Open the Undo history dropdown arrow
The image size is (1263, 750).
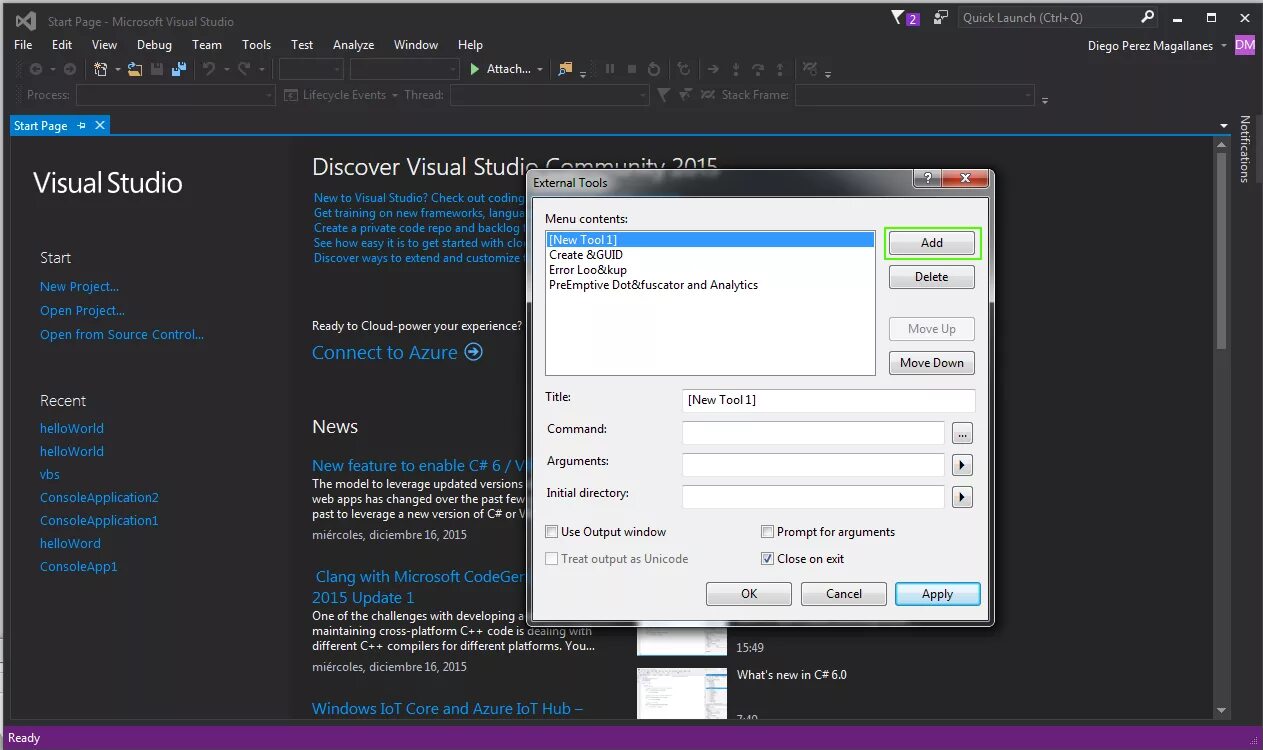click(226, 69)
